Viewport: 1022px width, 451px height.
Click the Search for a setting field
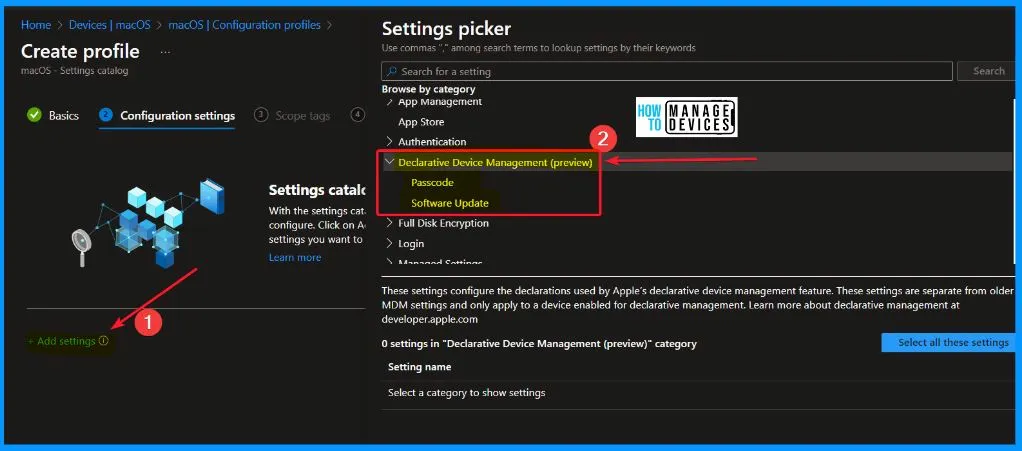[667, 71]
